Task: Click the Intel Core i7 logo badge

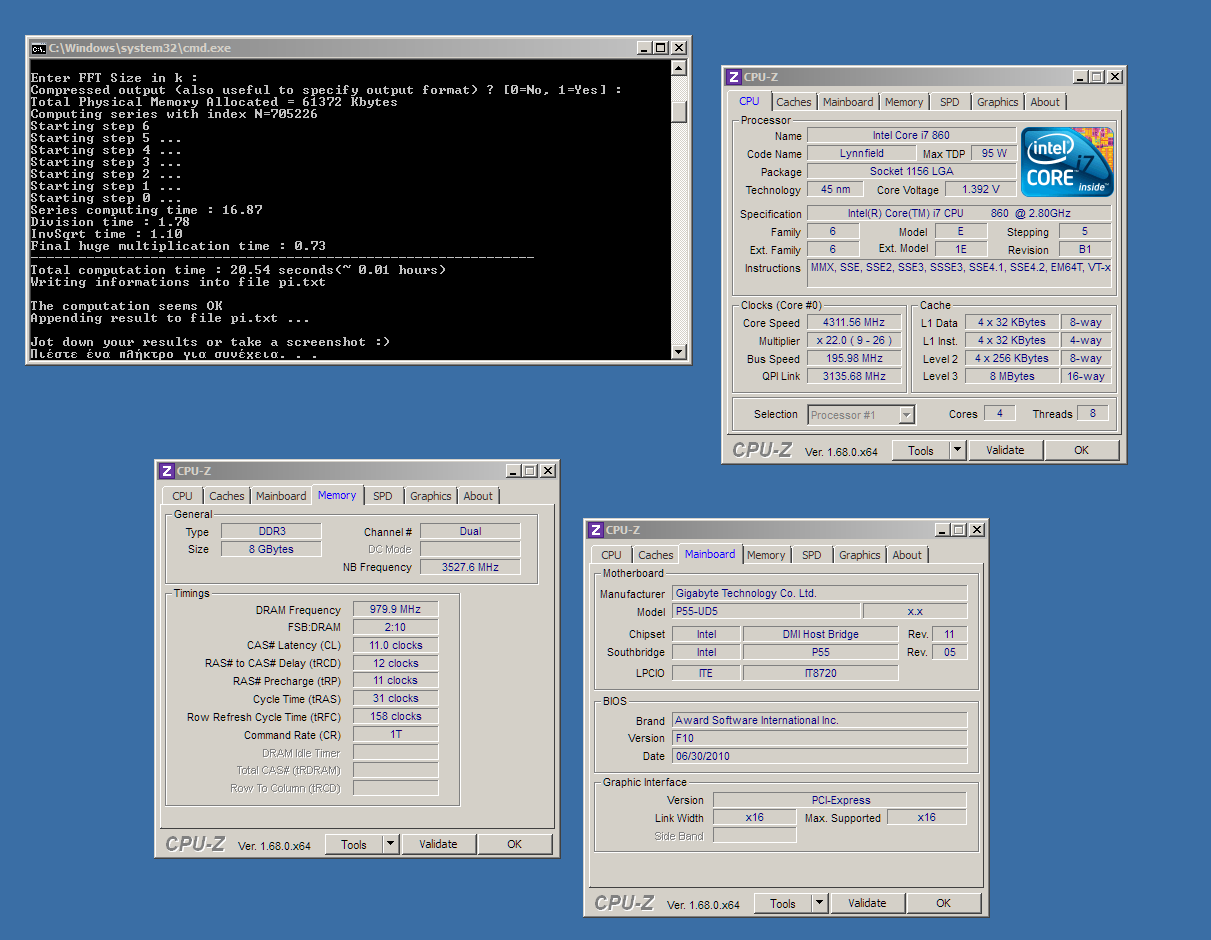Action: pos(1067,162)
